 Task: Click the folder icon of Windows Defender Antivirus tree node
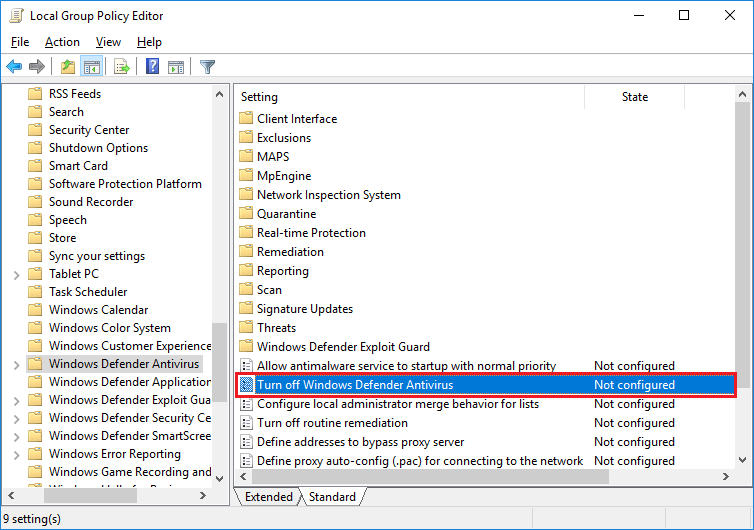35,364
